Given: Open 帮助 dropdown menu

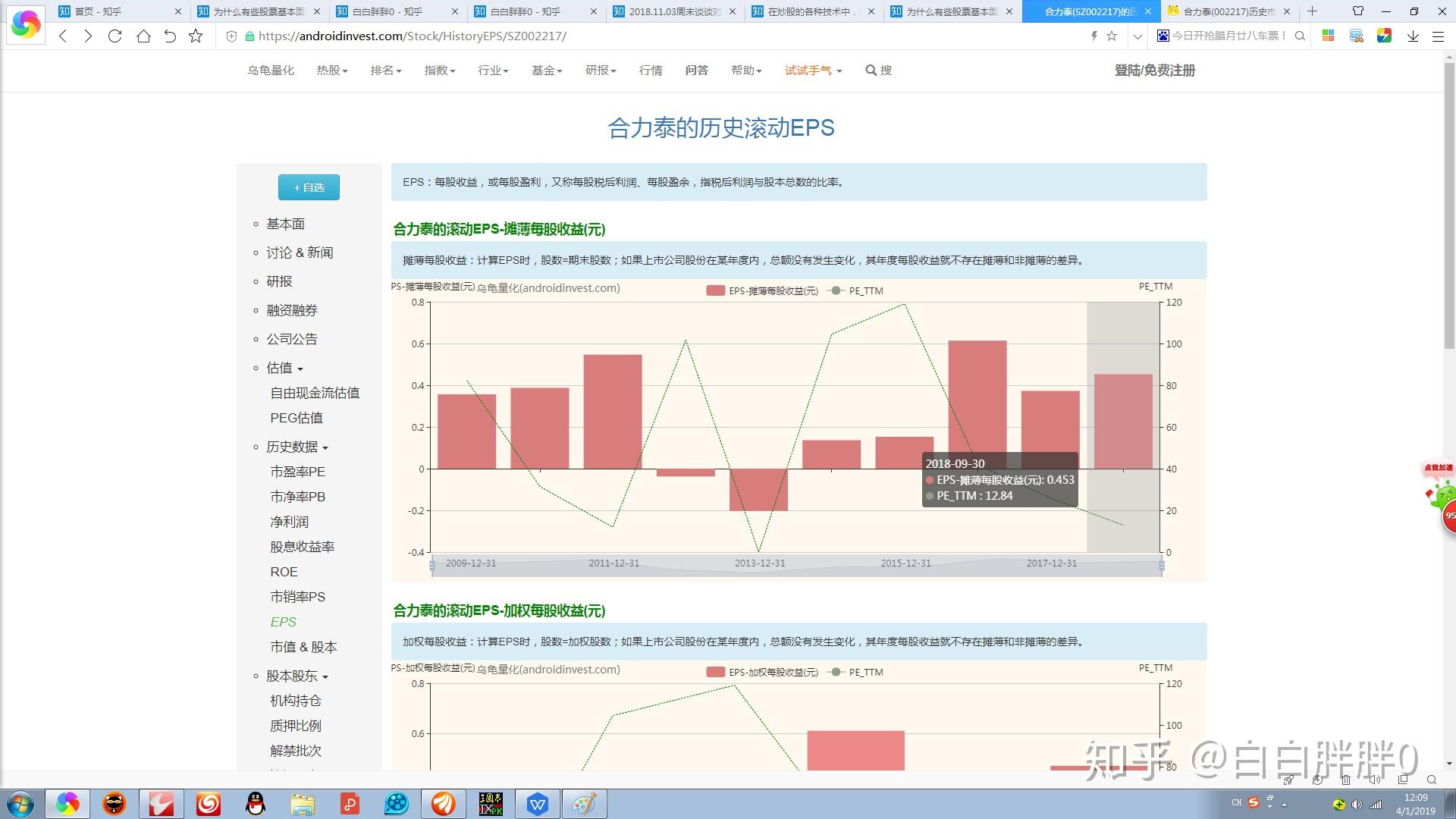Looking at the screenshot, I should coord(746,71).
